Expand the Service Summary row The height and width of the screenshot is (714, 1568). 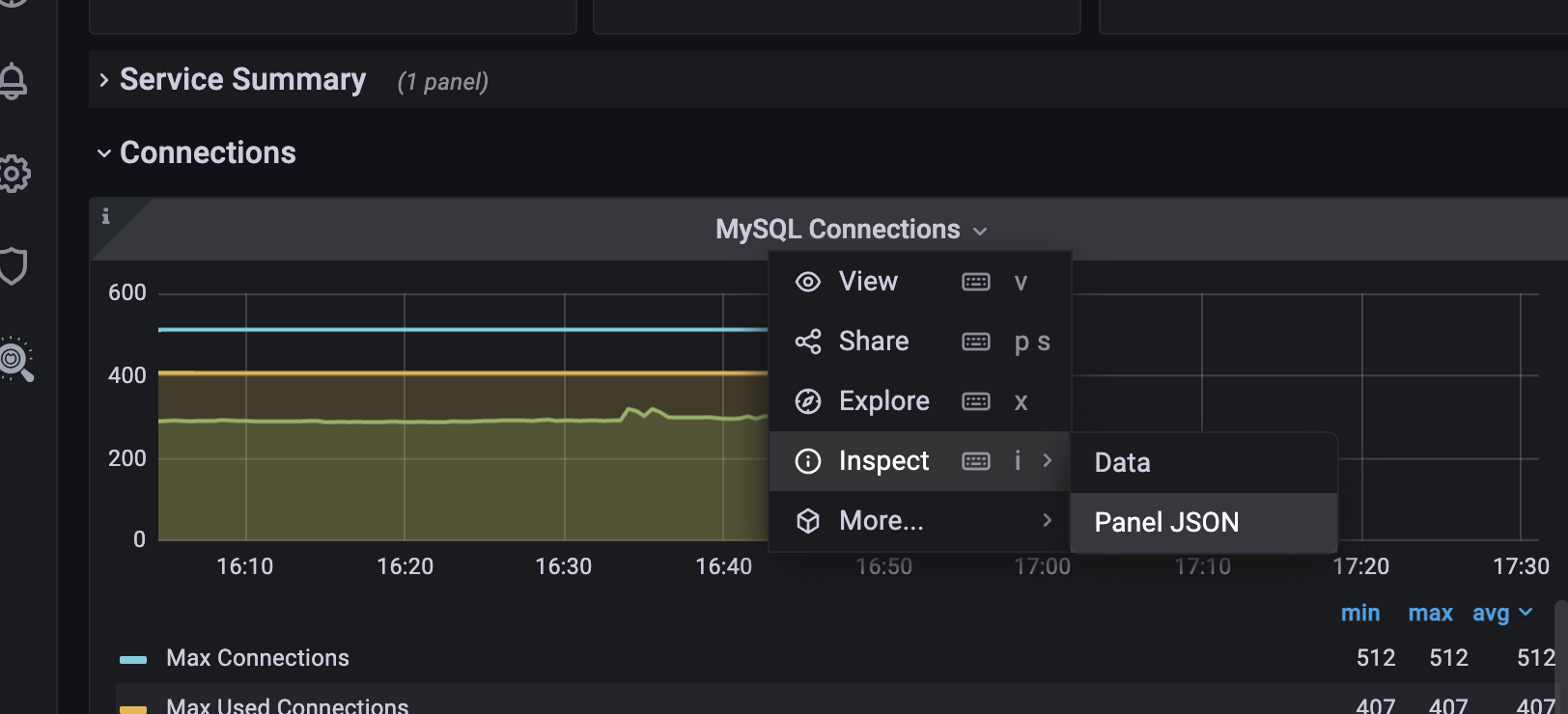coord(103,80)
